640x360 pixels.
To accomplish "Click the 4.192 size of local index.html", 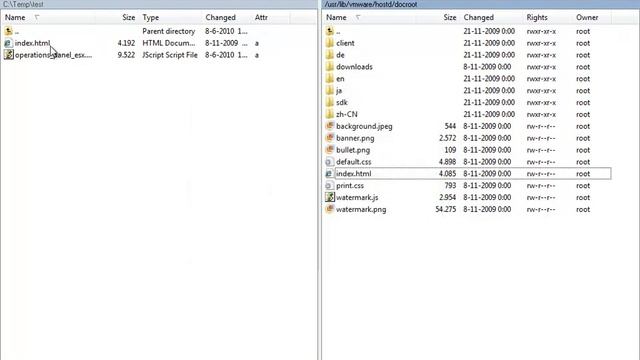I will click(x=126, y=43).
